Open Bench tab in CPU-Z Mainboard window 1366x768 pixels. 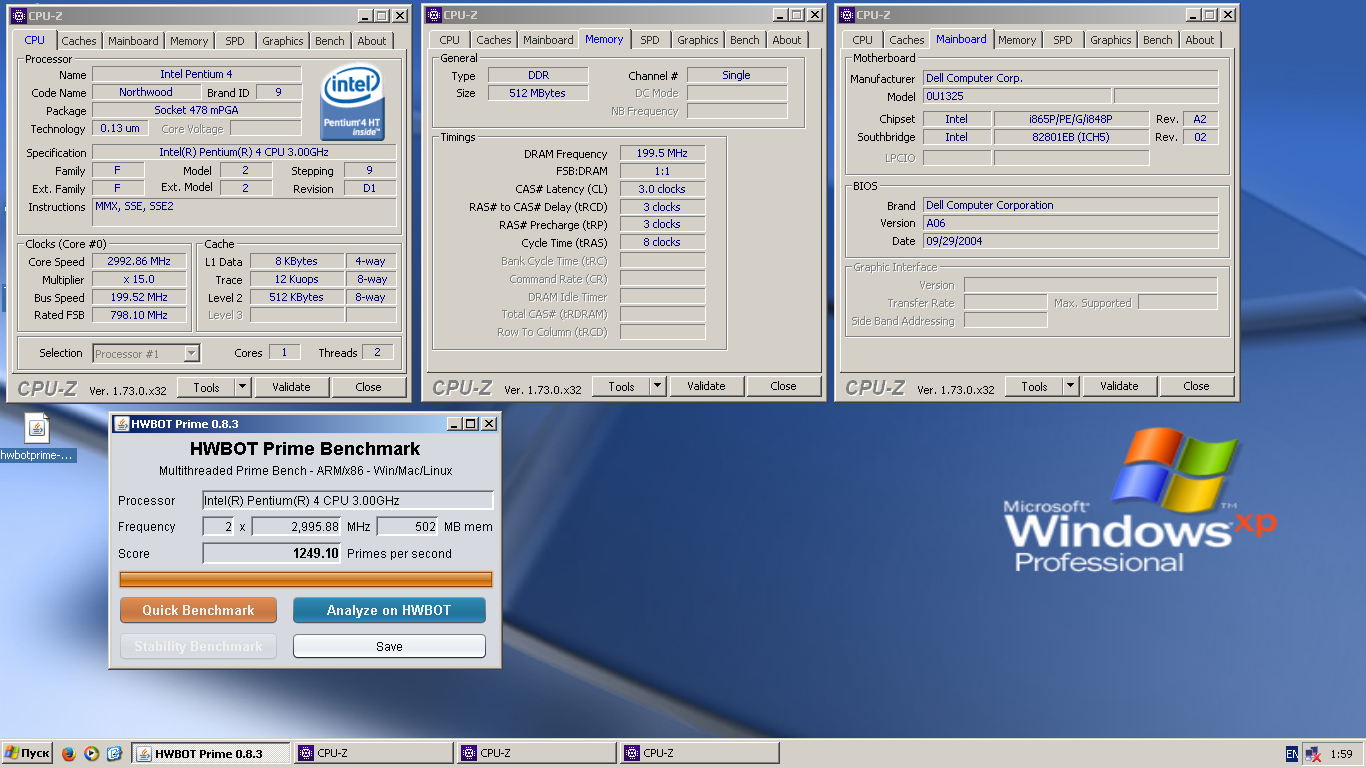tap(1158, 40)
